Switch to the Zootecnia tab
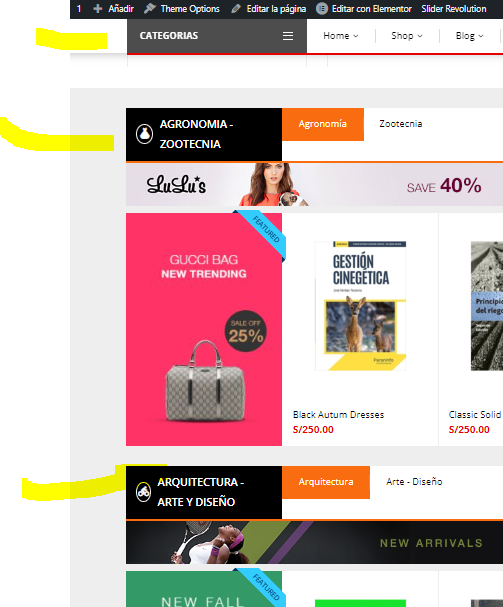The height and width of the screenshot is (607, 503). (401, 124)
